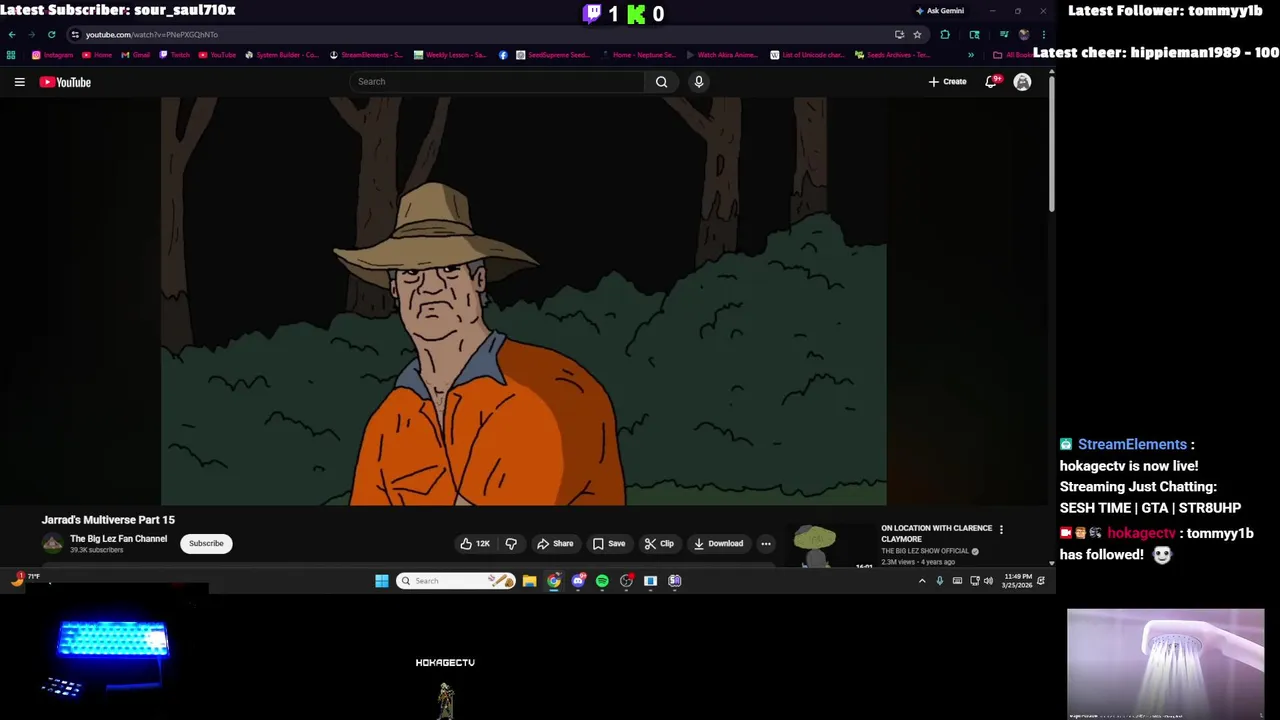The width and height of the screenshot is (1280, 720).
Task: Open The Big Lez Fan Channel name link
Action: [118, 539]
